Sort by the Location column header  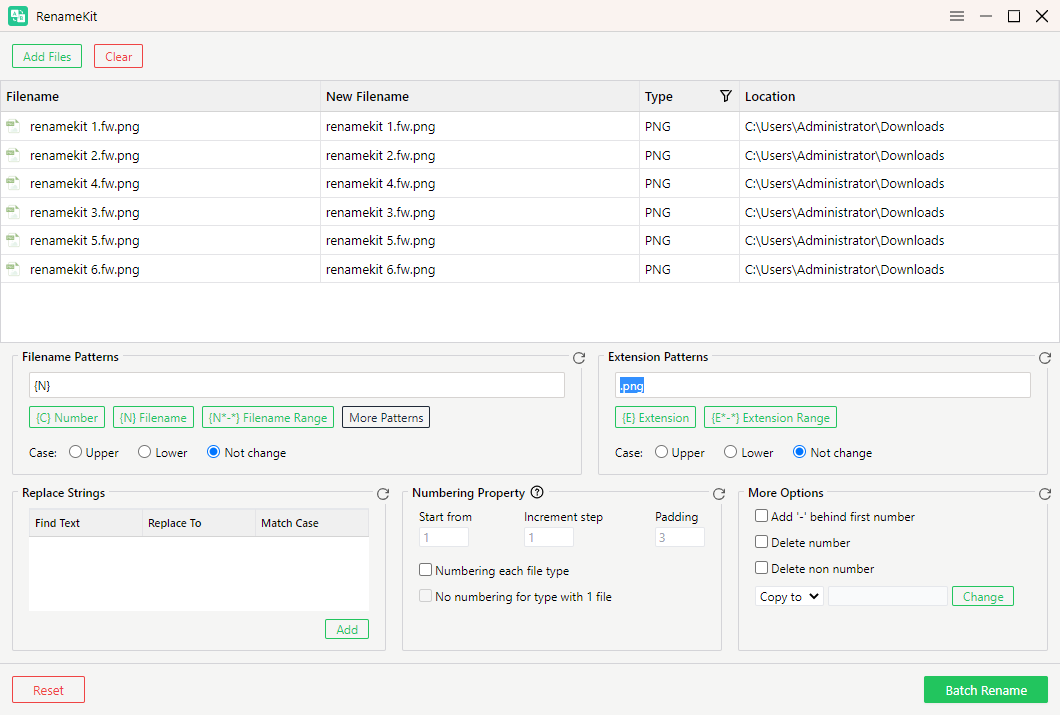click(899, 97)
